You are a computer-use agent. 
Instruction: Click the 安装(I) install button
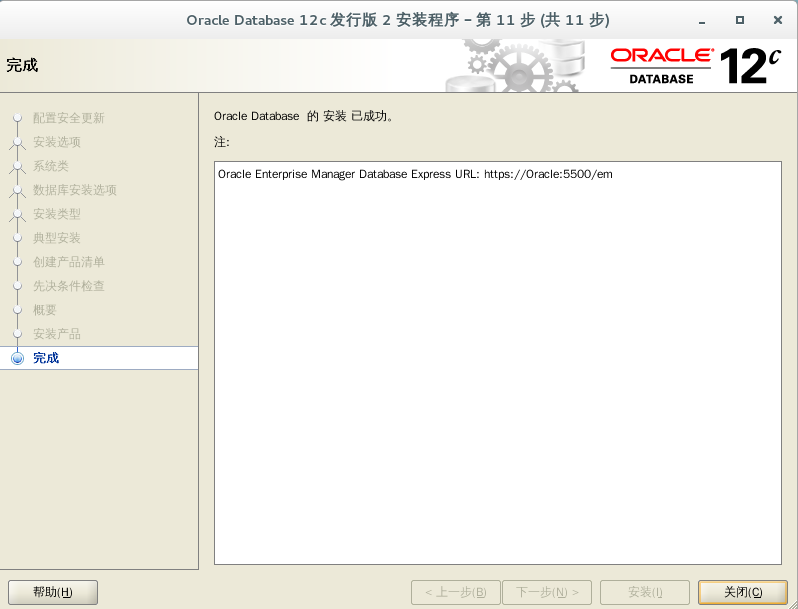coord(645,592)
